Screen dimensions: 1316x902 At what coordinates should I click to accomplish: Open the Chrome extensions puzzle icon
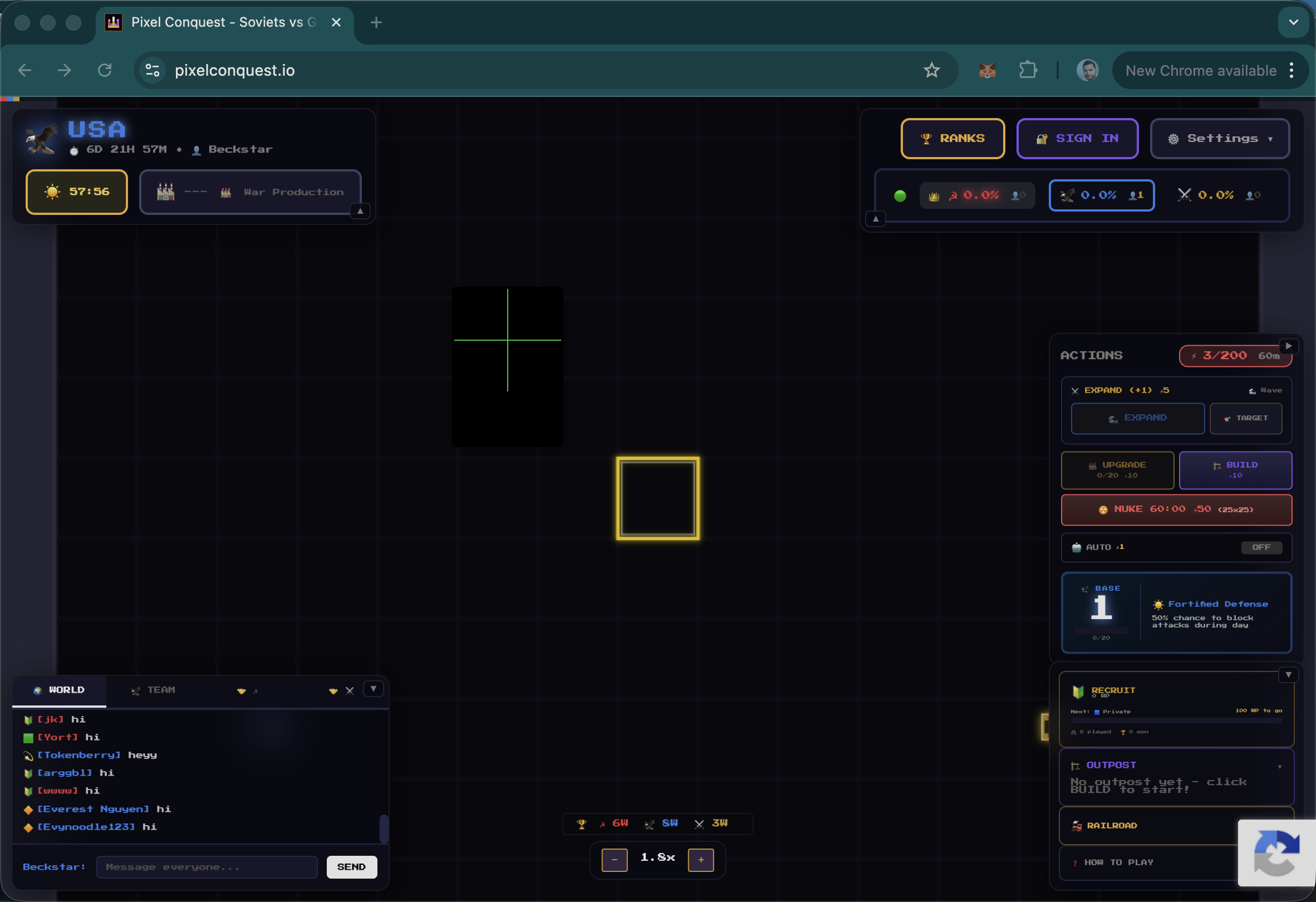click(1028, 70)
